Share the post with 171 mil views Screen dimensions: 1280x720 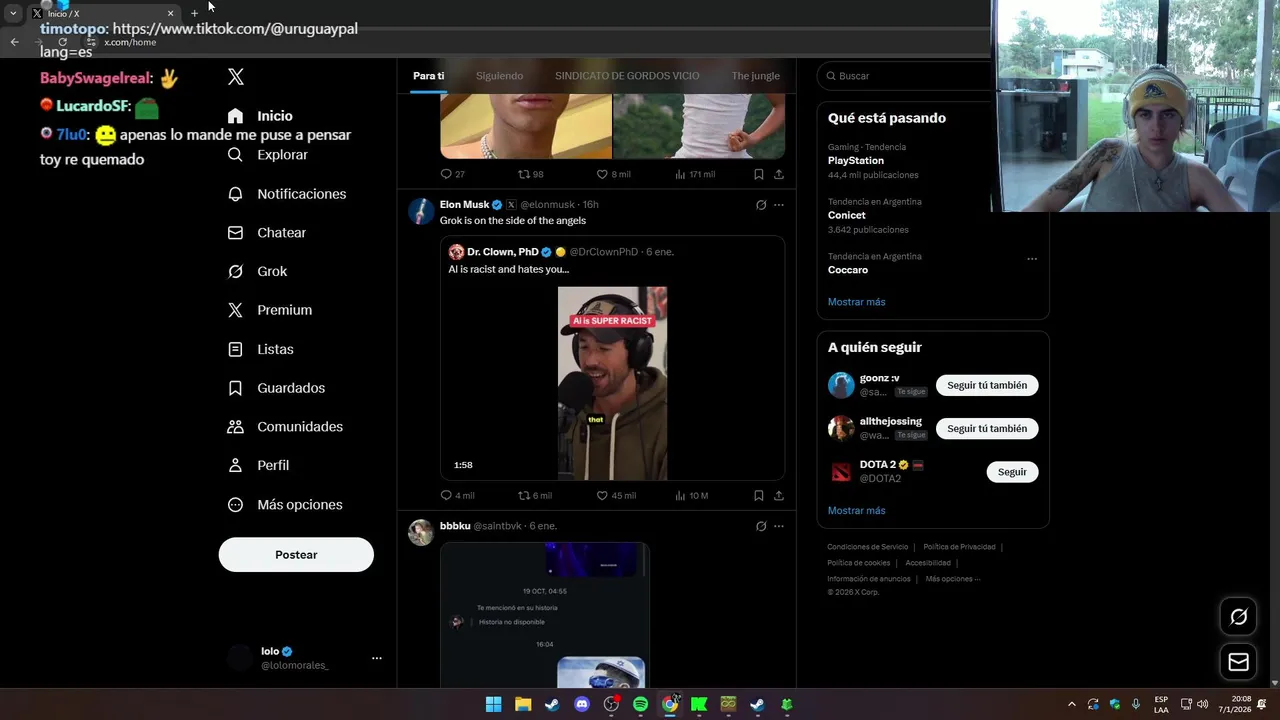[779, 174]
